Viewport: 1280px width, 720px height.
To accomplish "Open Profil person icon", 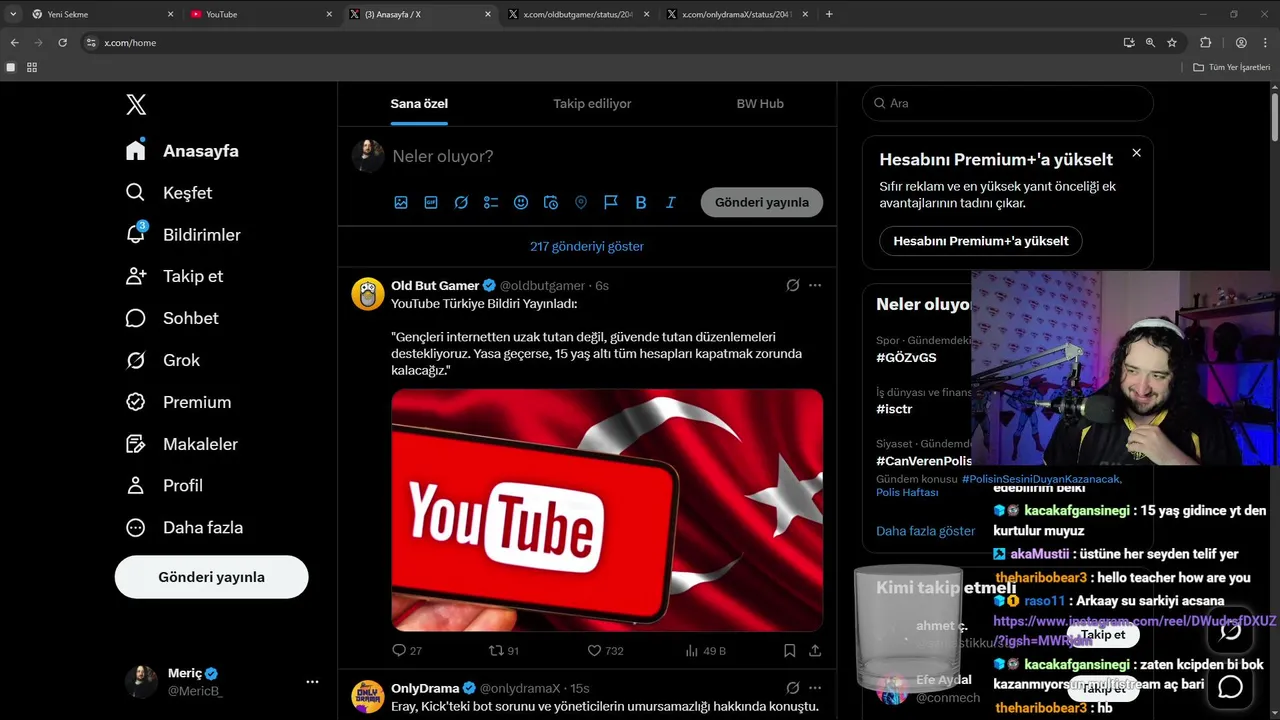I will [x=136, y=485].
